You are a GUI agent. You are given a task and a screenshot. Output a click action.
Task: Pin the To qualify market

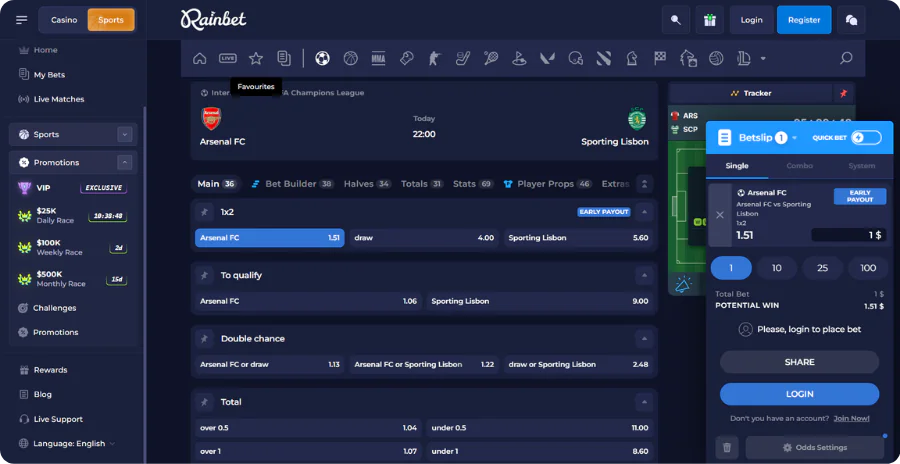204,275
